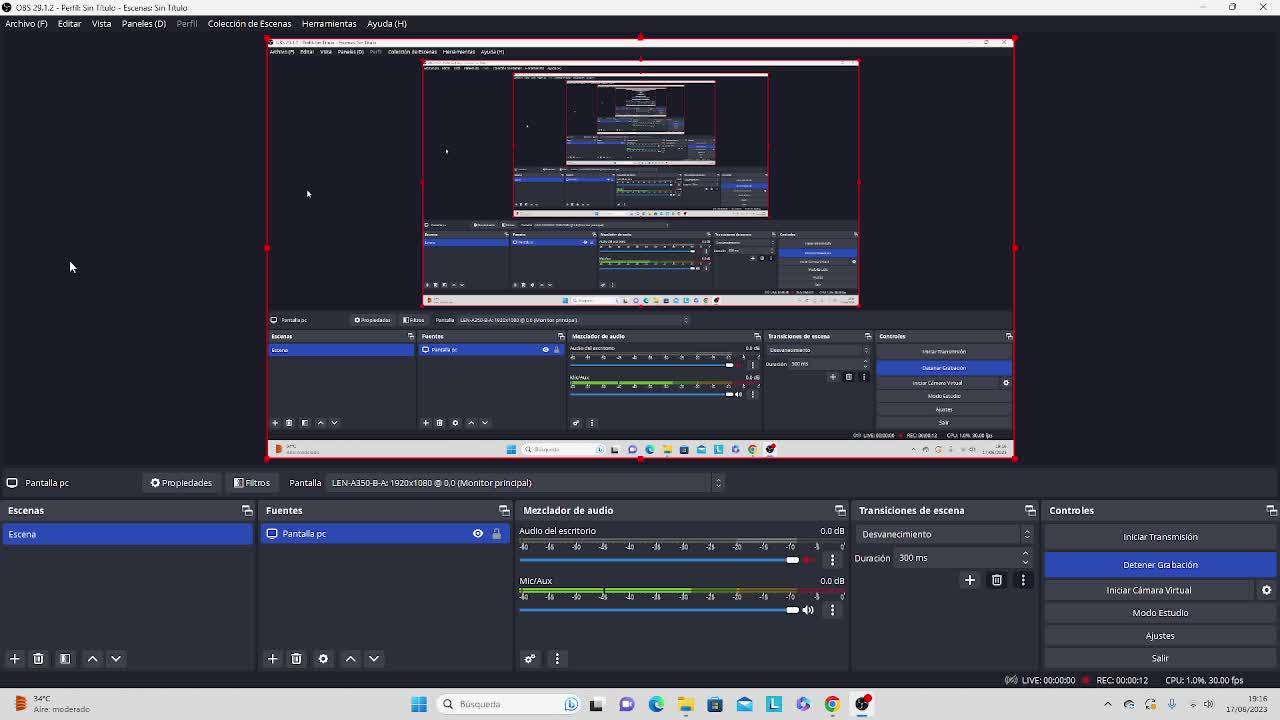The width and height of the screenshot is (1280, 720).
Task: Hide the Pantalla pc source with eye icon
Action: click(478, 534)
